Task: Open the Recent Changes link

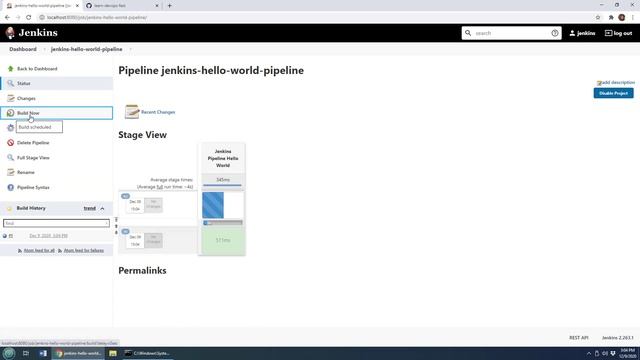Action: 158,112
